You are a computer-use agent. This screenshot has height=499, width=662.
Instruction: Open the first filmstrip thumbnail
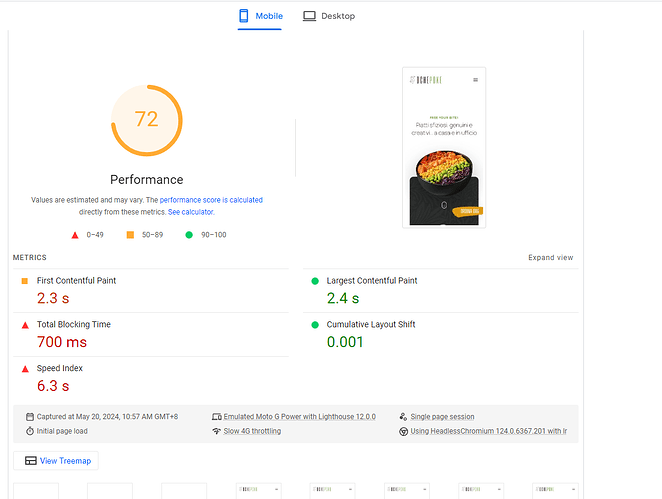tap(36, 491)
